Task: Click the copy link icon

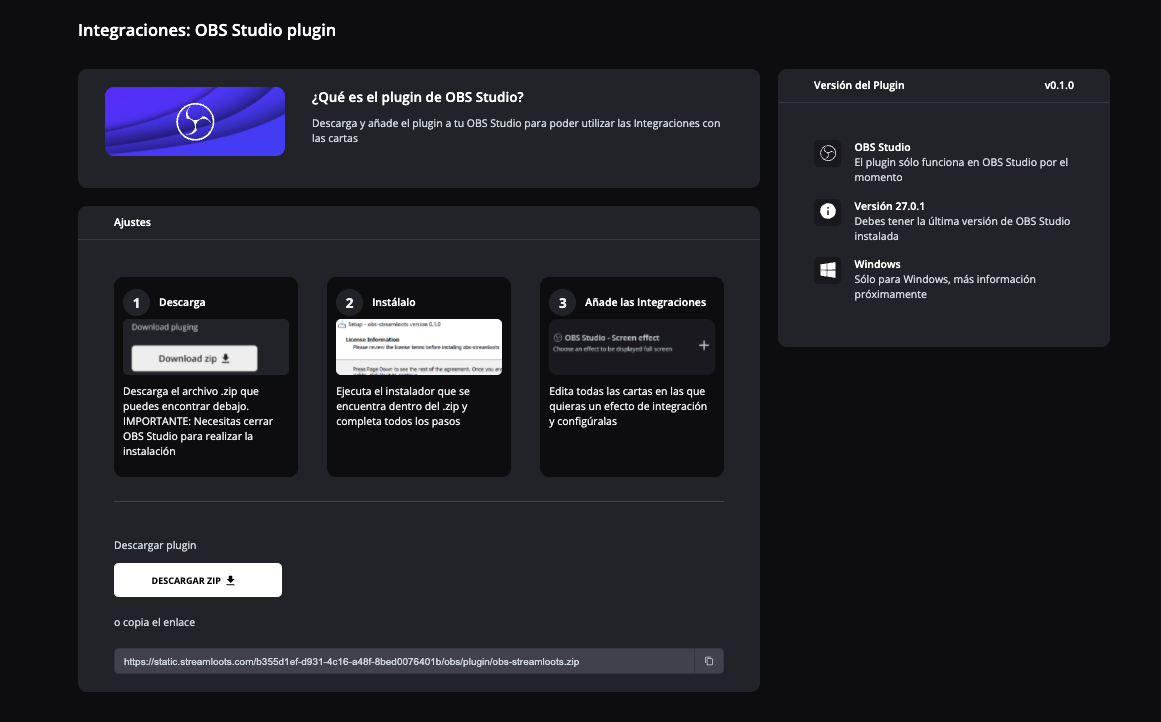Action: (709, 661)
